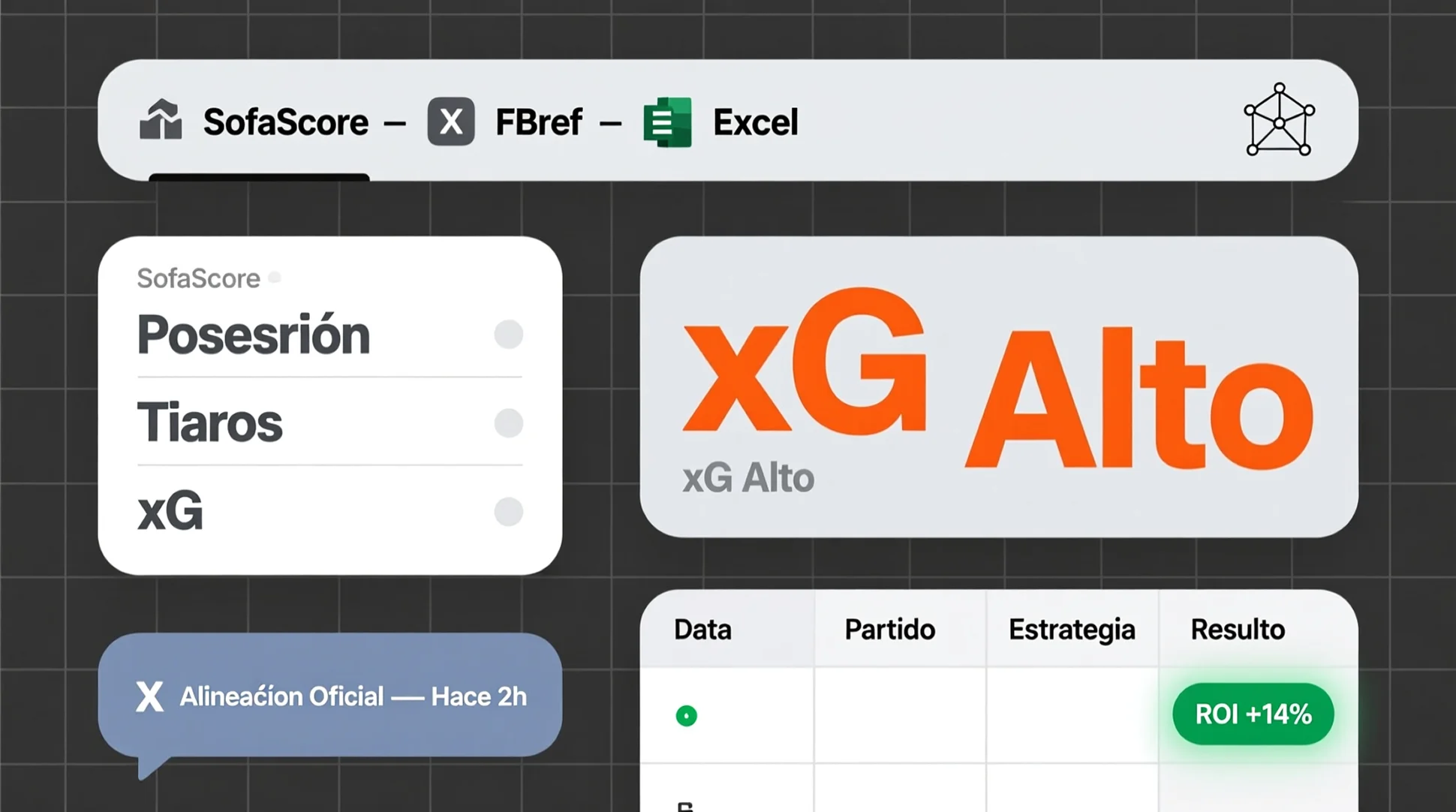Viewport: 1456px width, 812px height.
Task: Enable the Tiaros stat toggle
Action: pyautogui.click(x=508, y=423)
